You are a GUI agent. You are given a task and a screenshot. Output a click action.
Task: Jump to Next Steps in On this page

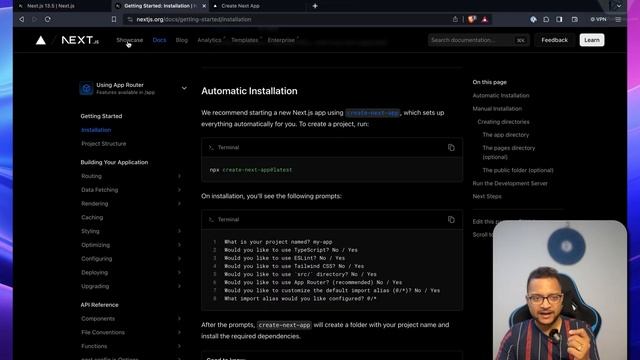487,196
